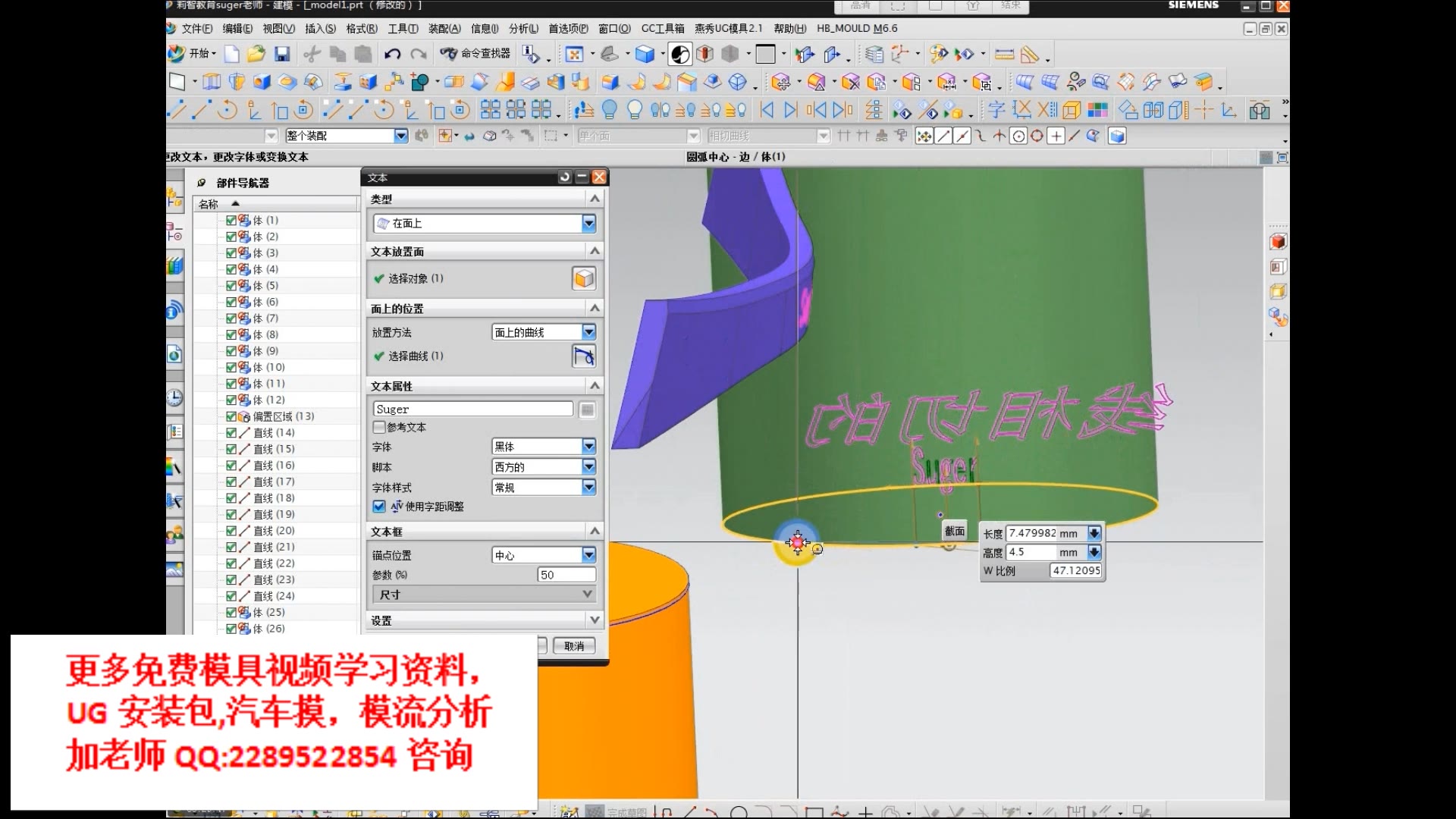Enable the reference text checkbox
This screenshot has height=819, width=1456.
(379, 427)
